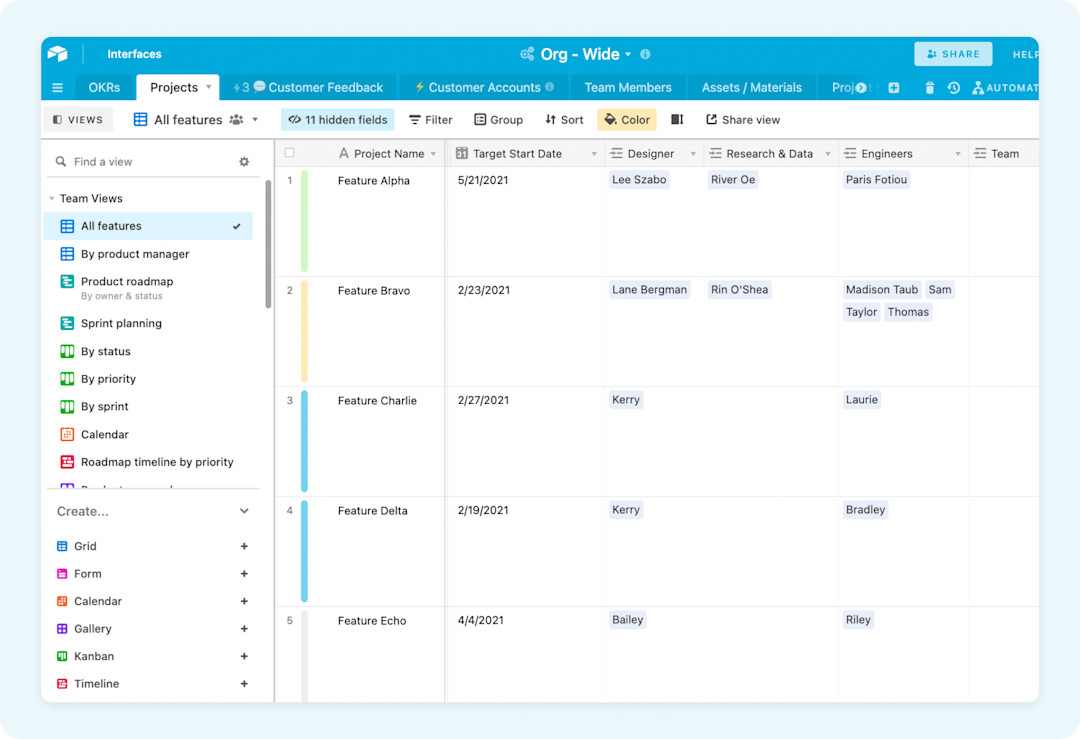This screenshot has height=739, width=1080.
Task: Click the green color bar on Feature Alpha
Action: tap(304, 222)
